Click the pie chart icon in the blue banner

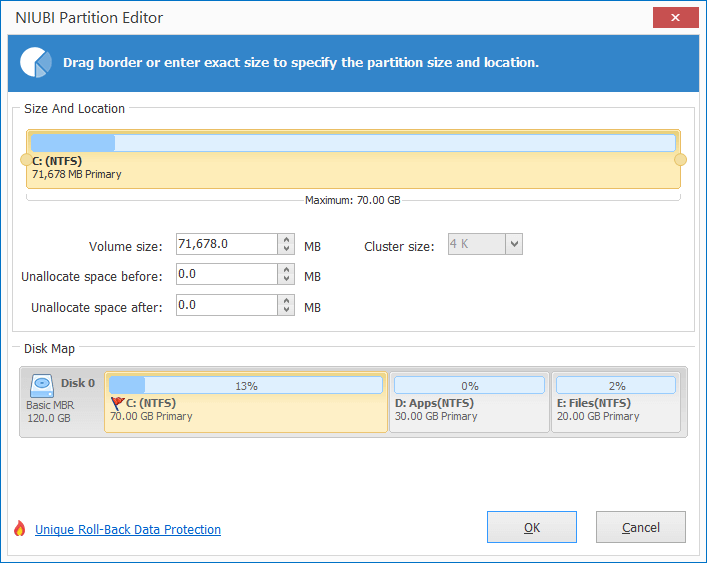point(36,62)
